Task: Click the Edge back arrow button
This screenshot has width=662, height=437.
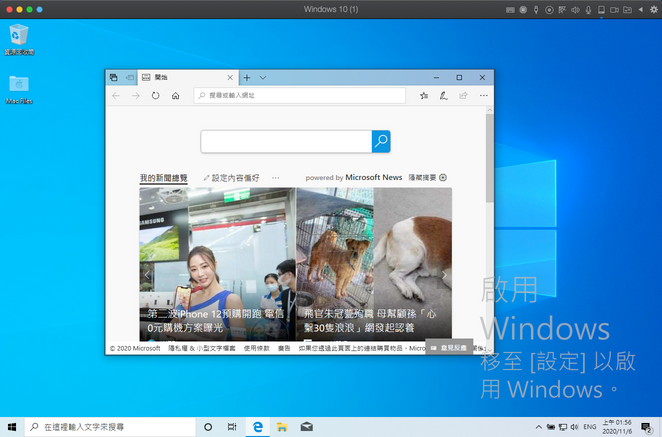Action: (x=116, y=96)
